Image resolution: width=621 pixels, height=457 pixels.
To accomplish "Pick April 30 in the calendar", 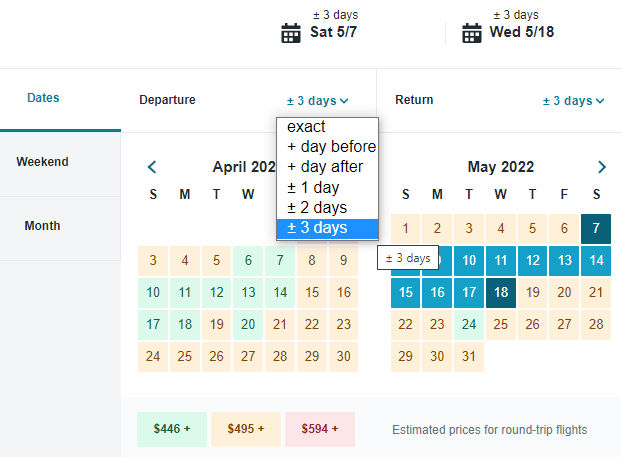I will tap(343, 356).
